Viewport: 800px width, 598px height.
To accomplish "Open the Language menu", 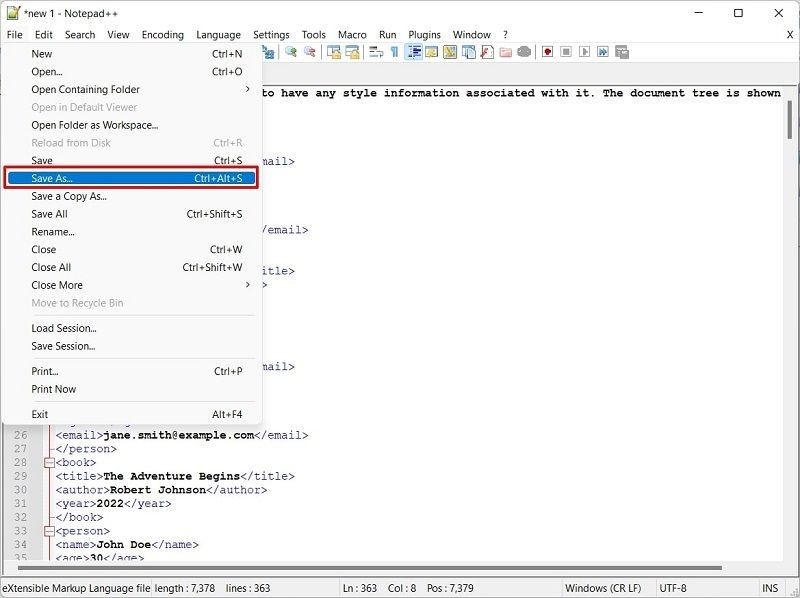I will [218, 35].
